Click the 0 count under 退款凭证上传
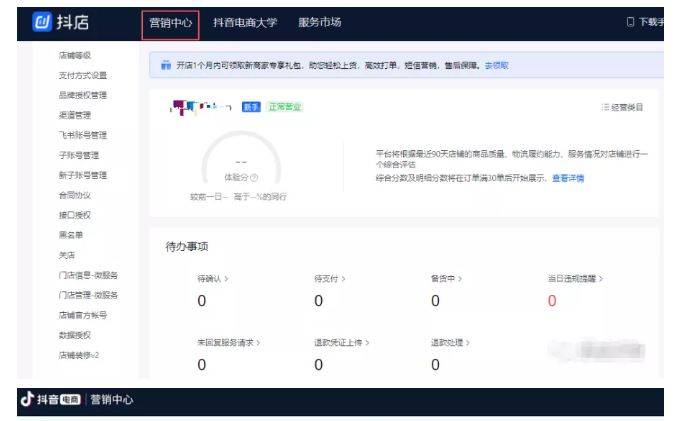Screen dimensions: 675x421 click(x=319, y=365)
